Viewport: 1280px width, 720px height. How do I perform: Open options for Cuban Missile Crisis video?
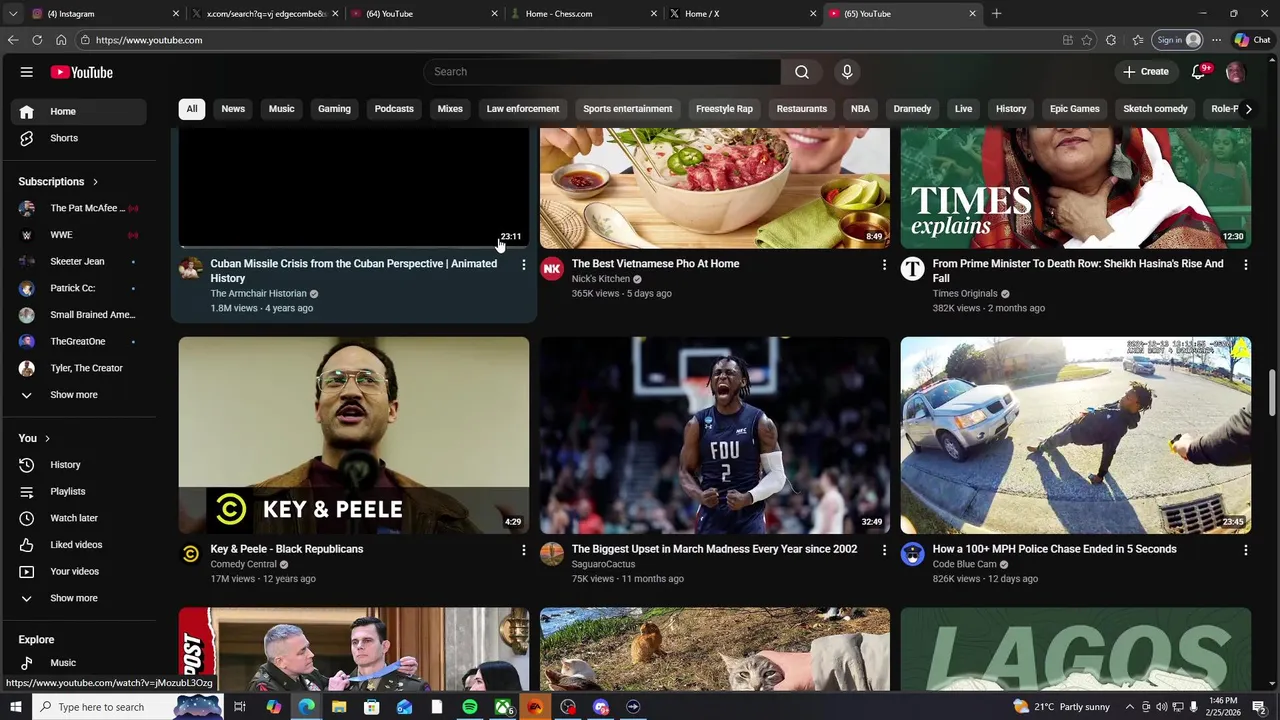click(x=523, y=265)
